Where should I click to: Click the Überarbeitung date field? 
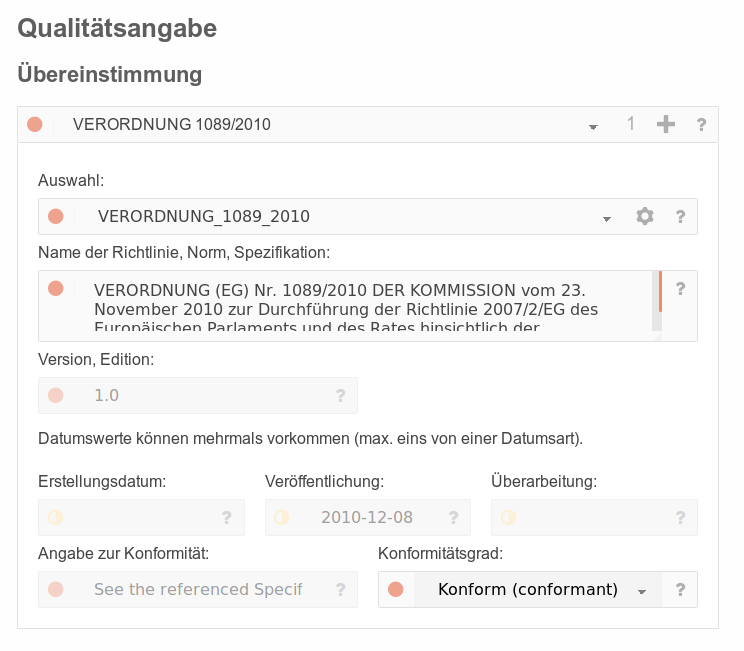tap(594, 518)
